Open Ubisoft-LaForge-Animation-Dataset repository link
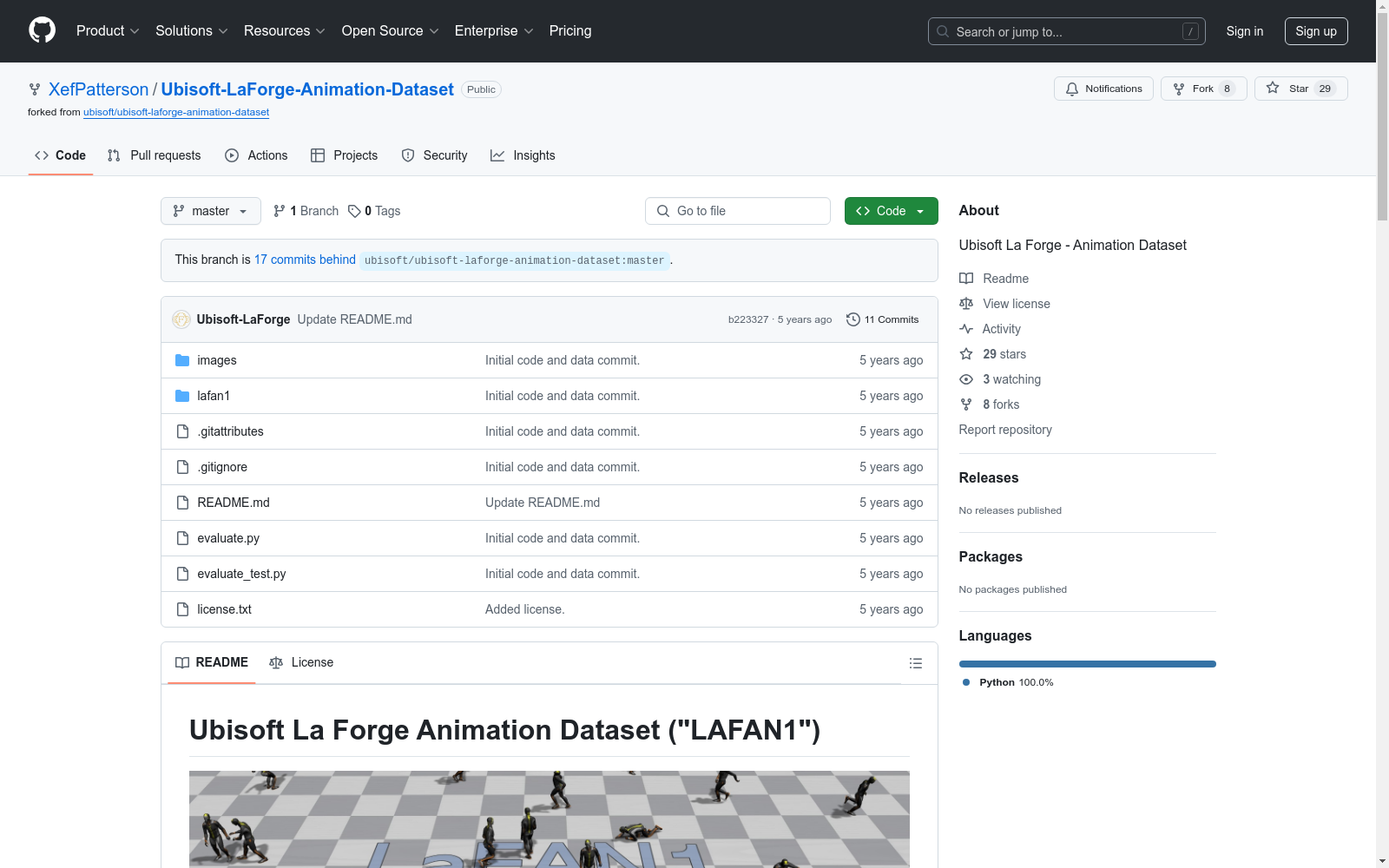This screenshot has width=1389, height=868. click(307, 89)
